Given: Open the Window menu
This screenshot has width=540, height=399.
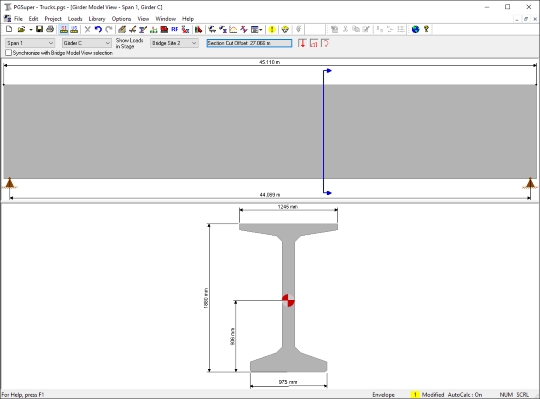Looking at the screenshot, I should point(166,19).
